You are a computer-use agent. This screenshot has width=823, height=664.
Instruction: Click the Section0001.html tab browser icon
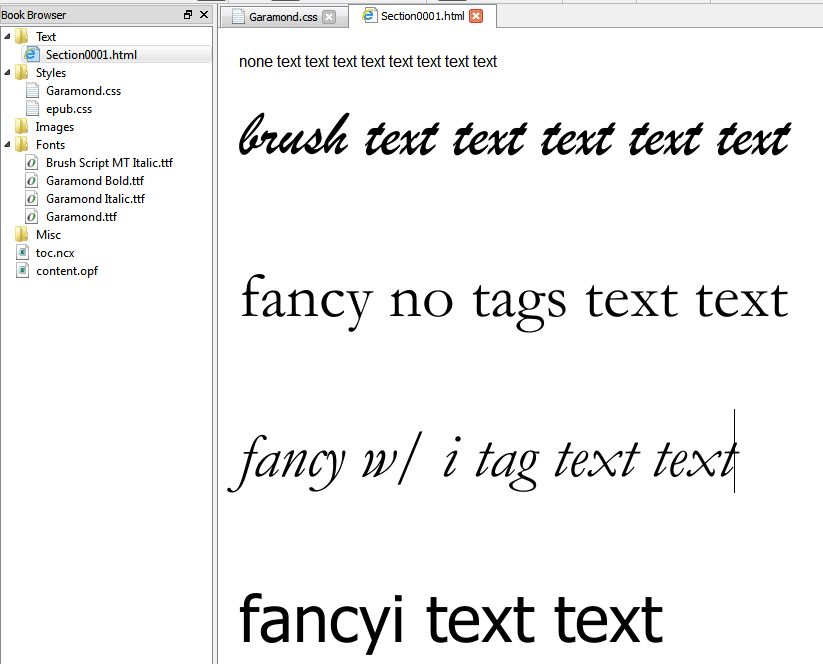(370, 15)
